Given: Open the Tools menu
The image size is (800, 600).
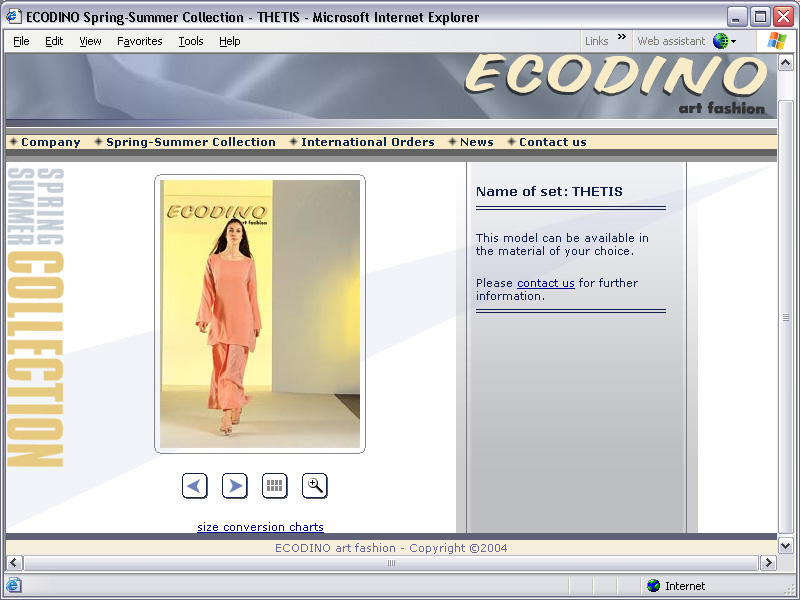Looking at the screenshot, I should (191, 41).
